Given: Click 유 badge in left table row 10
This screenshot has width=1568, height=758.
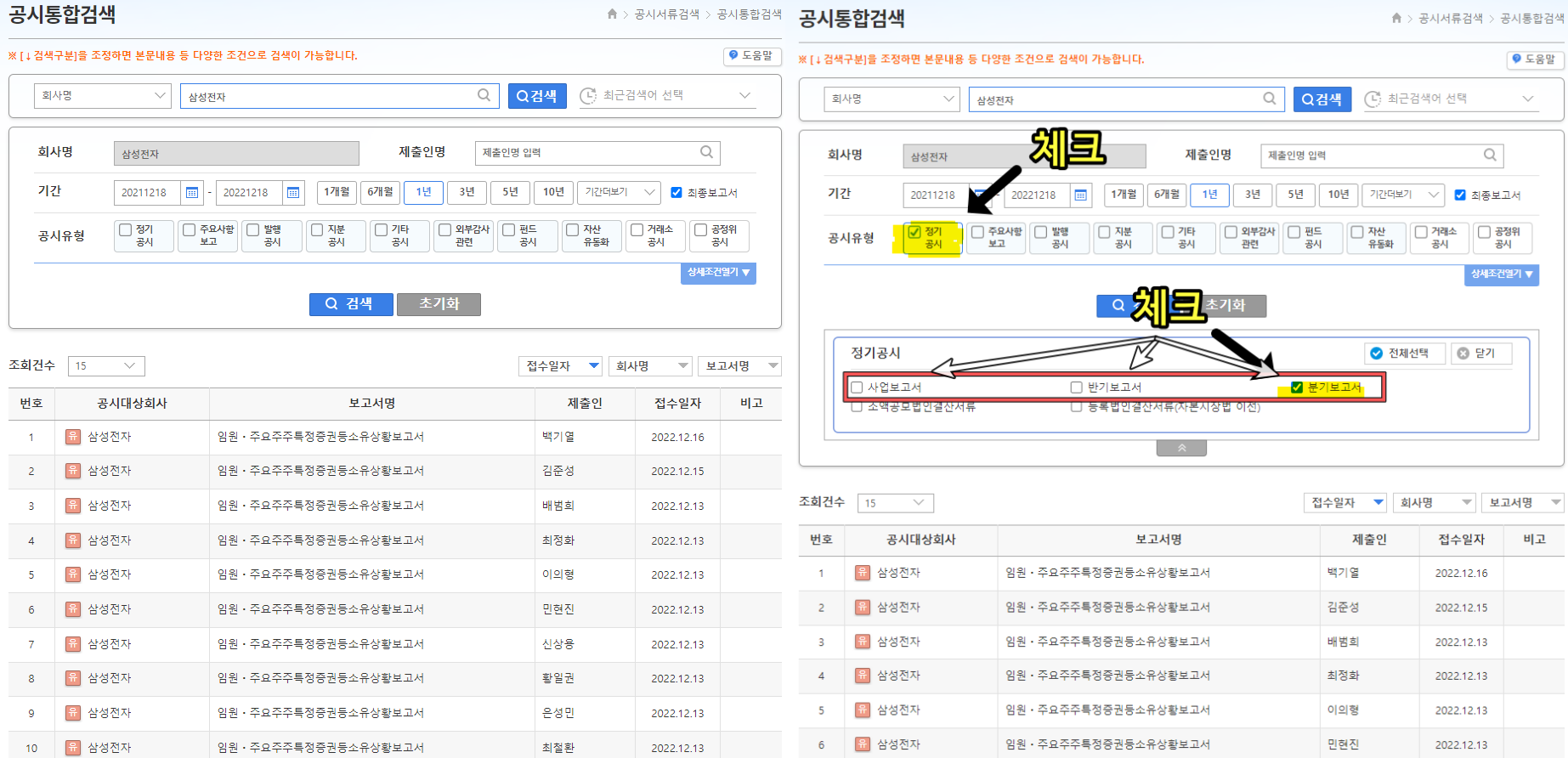Looking at the screenshot, I should pyautogui.click(x=73, y=747).
